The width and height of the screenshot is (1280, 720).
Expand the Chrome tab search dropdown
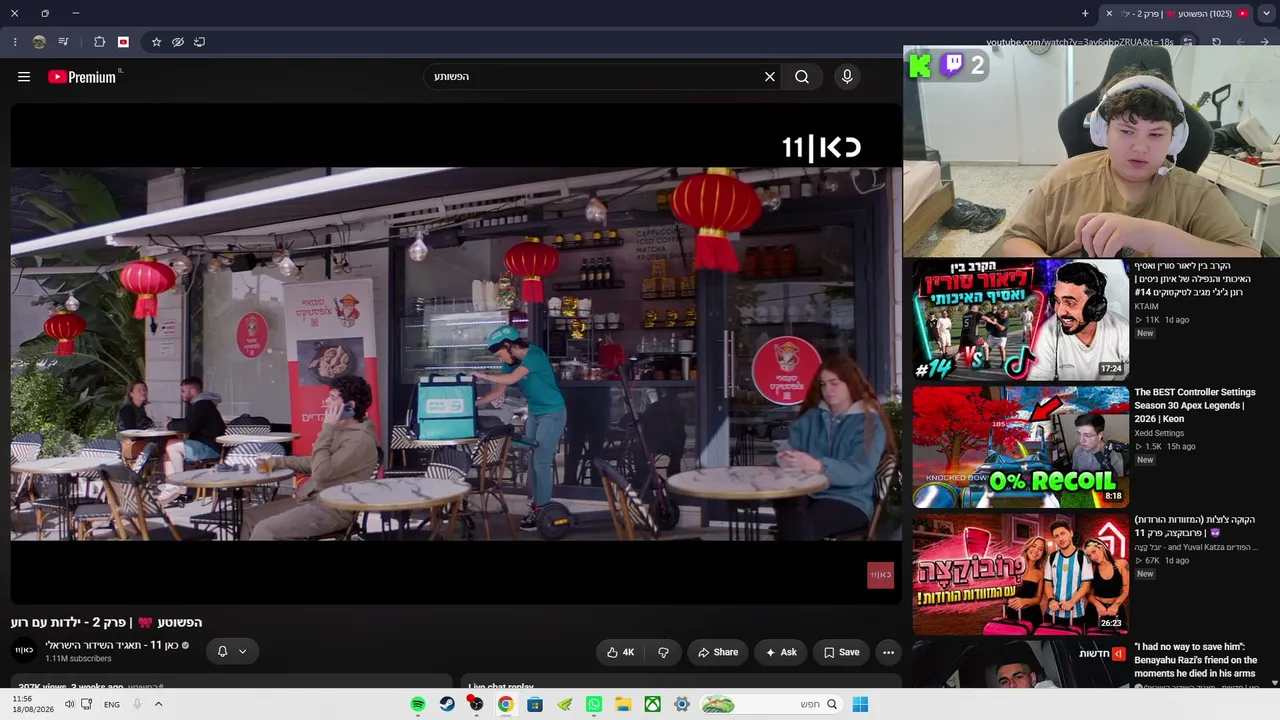point(1265,13)
